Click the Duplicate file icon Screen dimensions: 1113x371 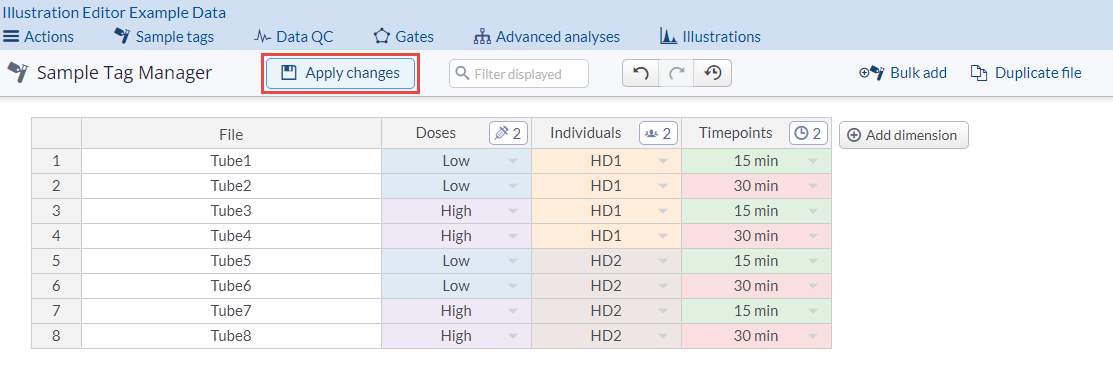pos(979,72)
